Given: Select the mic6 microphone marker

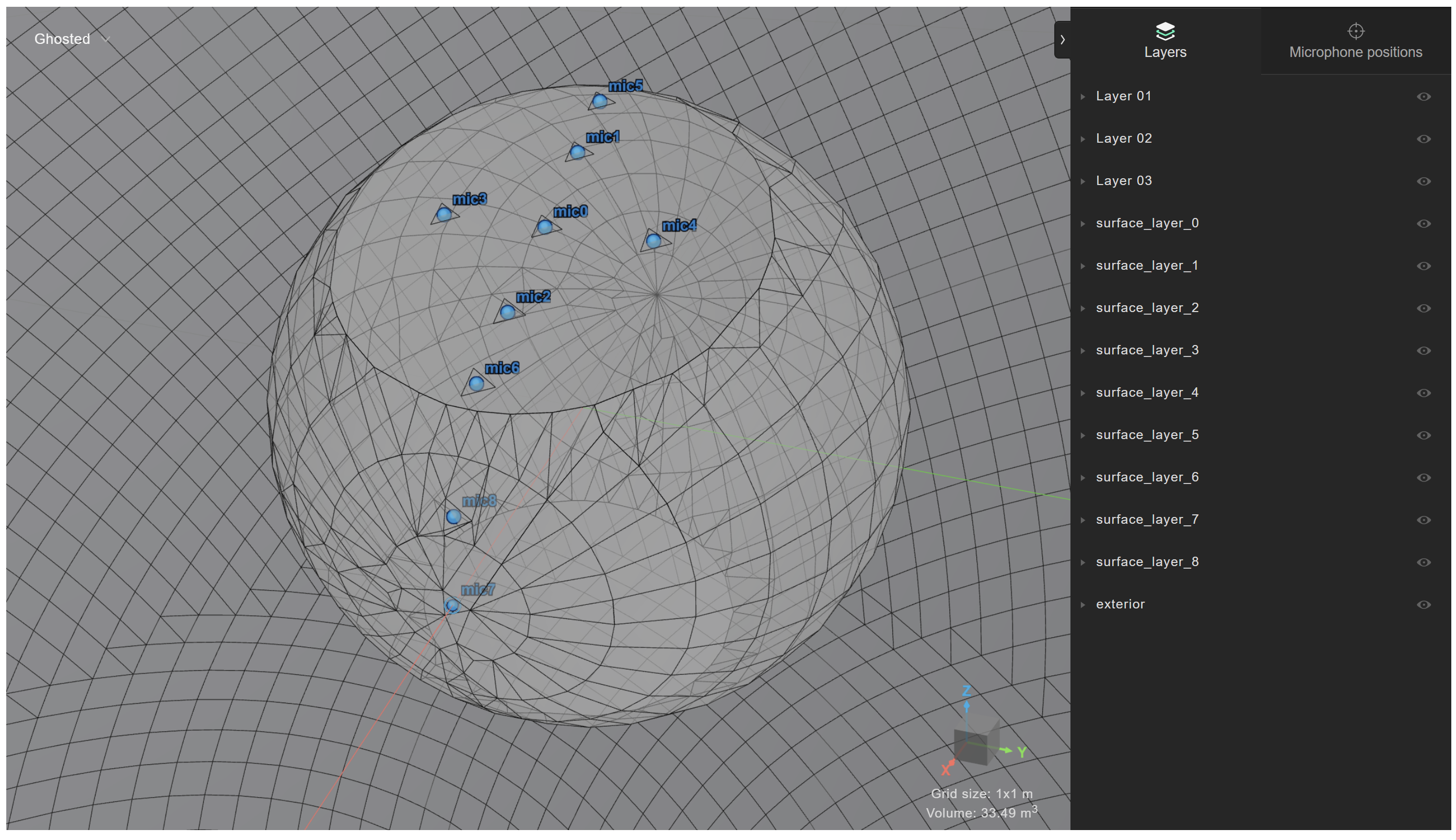Looking at the screenshot, I should pos(476,384).
